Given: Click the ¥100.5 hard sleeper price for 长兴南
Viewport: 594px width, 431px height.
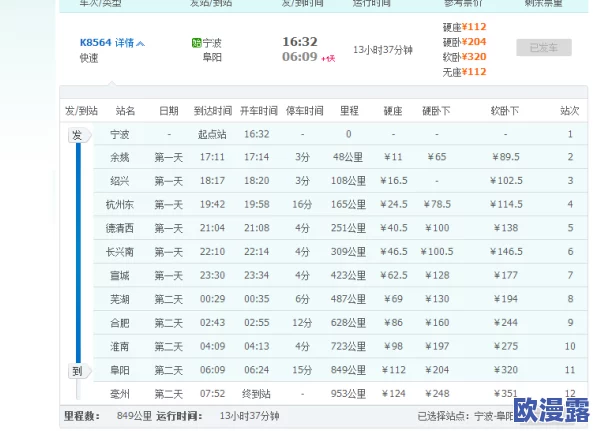Looking at the screenshot, I should (x=437, y=252).
